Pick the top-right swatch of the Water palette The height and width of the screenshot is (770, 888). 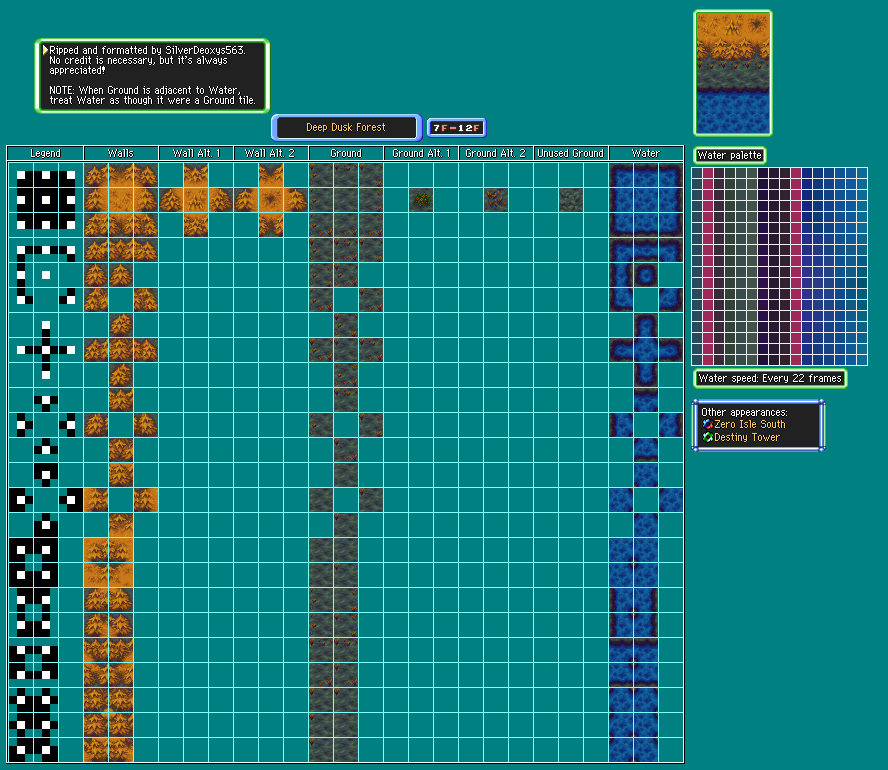(862, 173)
